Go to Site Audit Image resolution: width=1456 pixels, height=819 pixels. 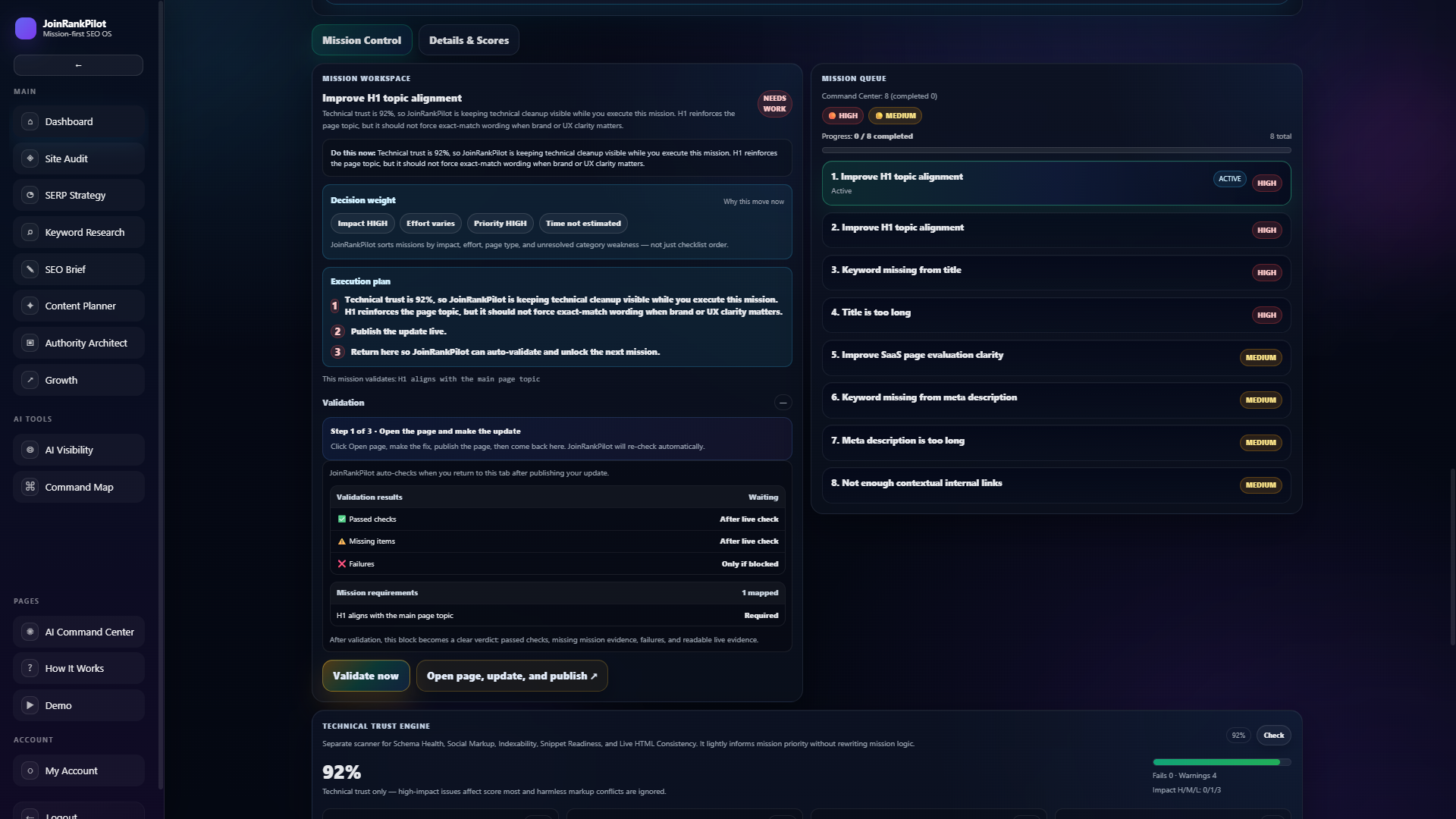(79, 158)
